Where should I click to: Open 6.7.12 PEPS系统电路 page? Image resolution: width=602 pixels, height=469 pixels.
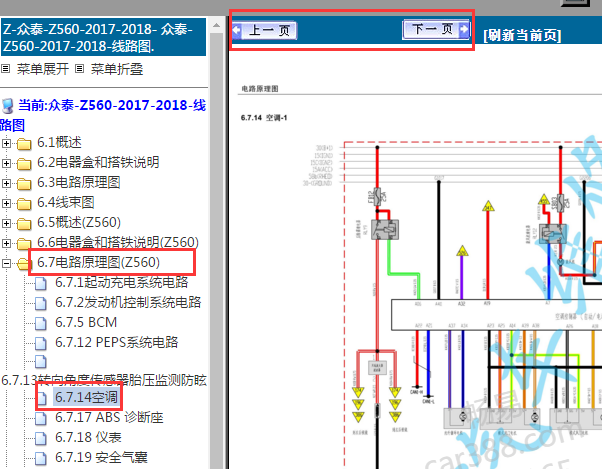(117, 342)
